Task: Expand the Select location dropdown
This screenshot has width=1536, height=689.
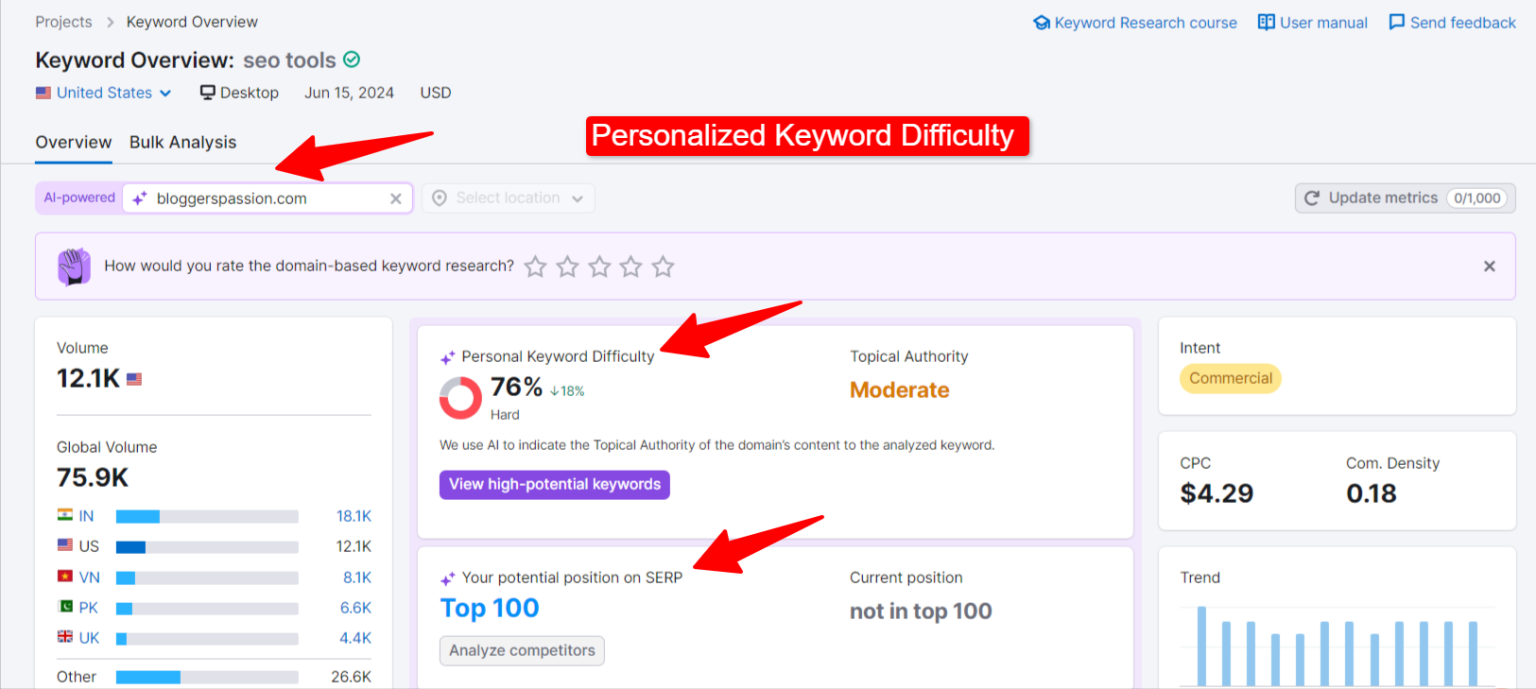Action: point(508,198)
